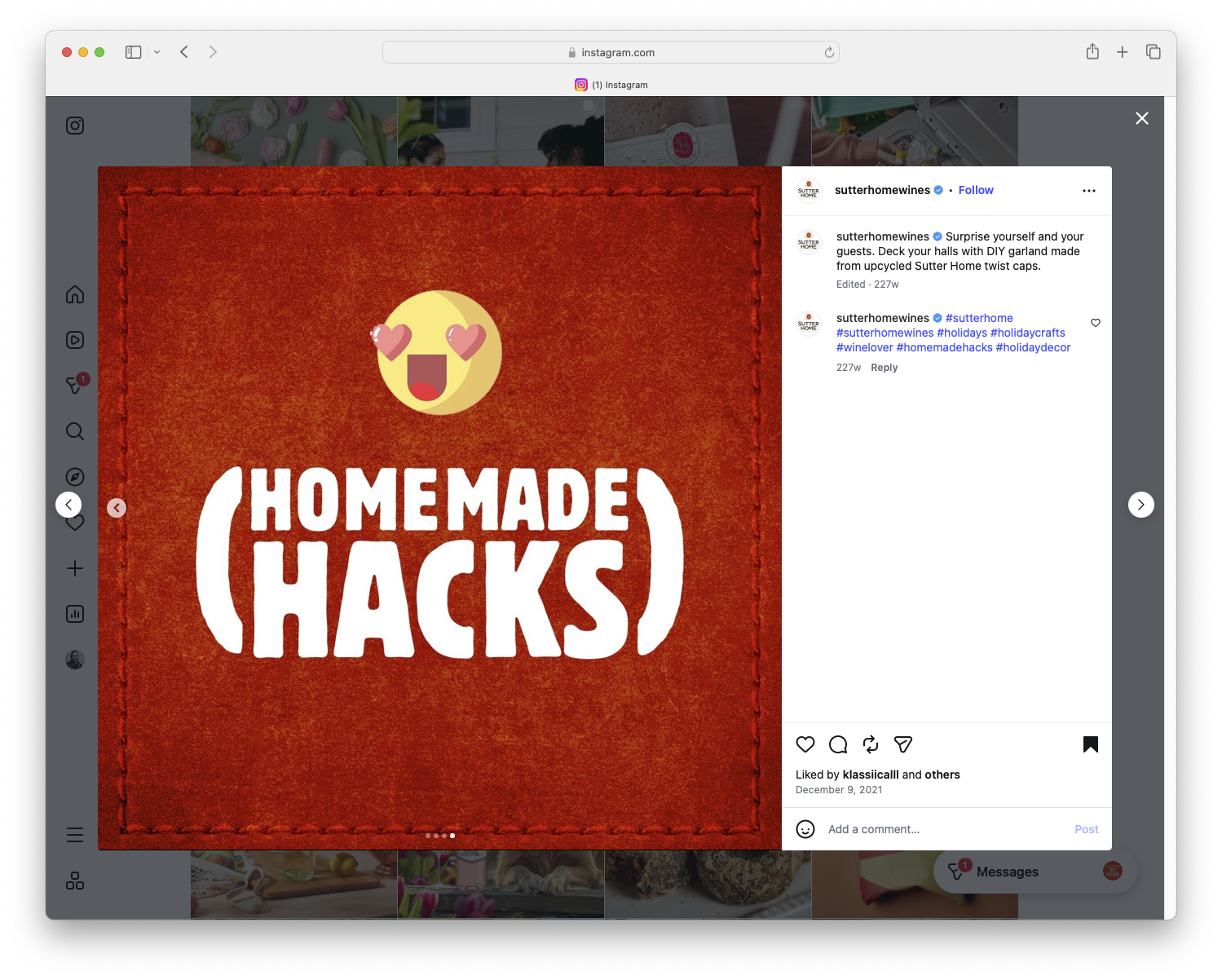Save the post using the bookmark icon

[x=1091, y=744]
